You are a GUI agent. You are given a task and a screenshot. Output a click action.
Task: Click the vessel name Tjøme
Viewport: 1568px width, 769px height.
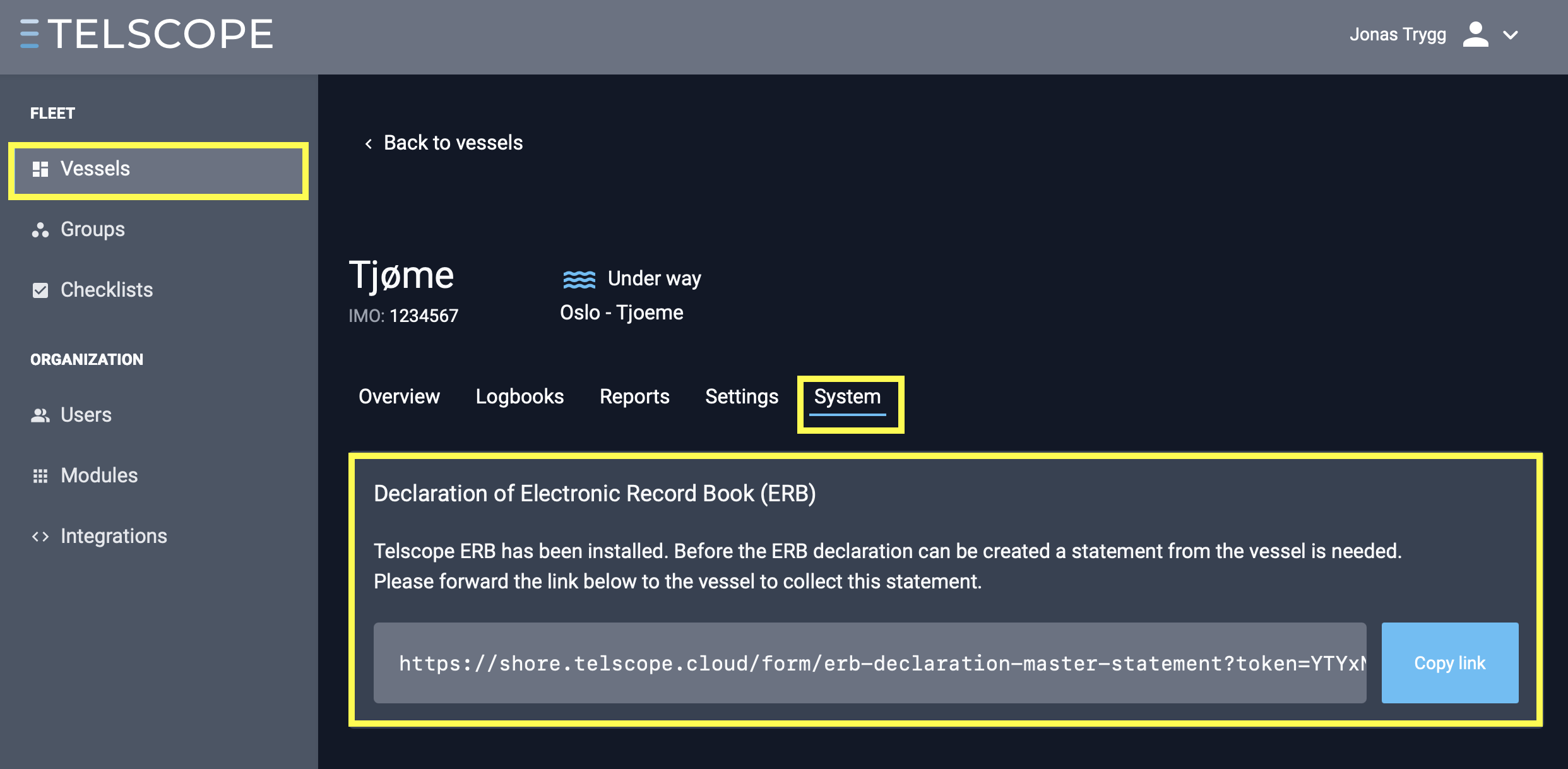(401, 275)
